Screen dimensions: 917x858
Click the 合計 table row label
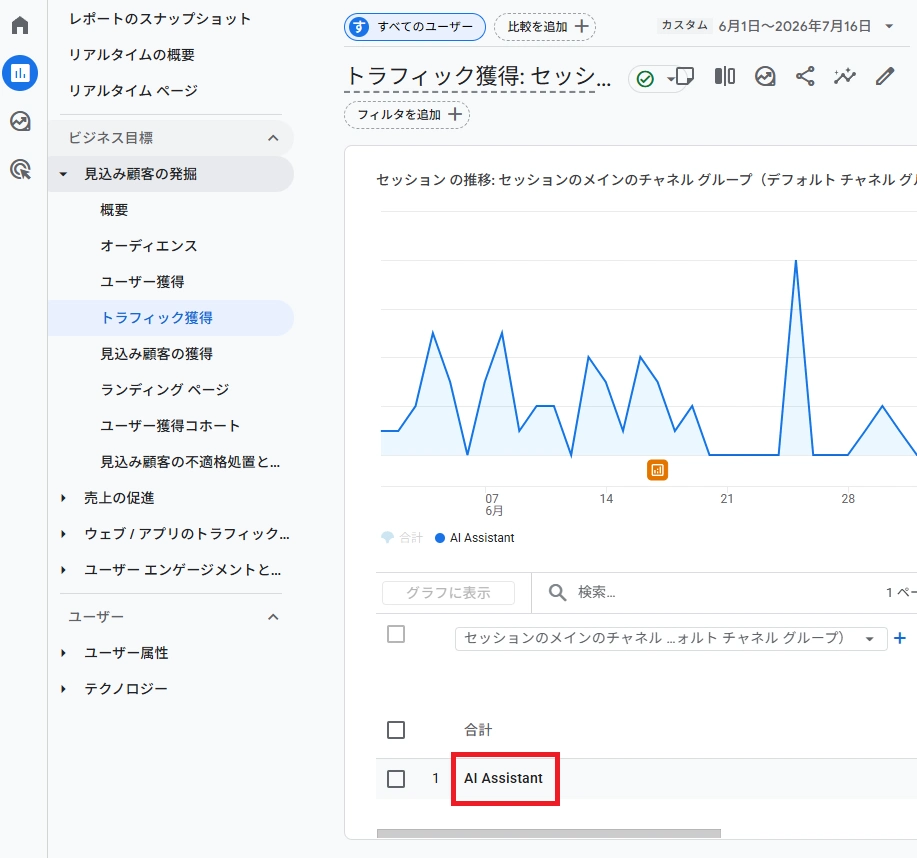pyautogui.click(x=478, y=730)
